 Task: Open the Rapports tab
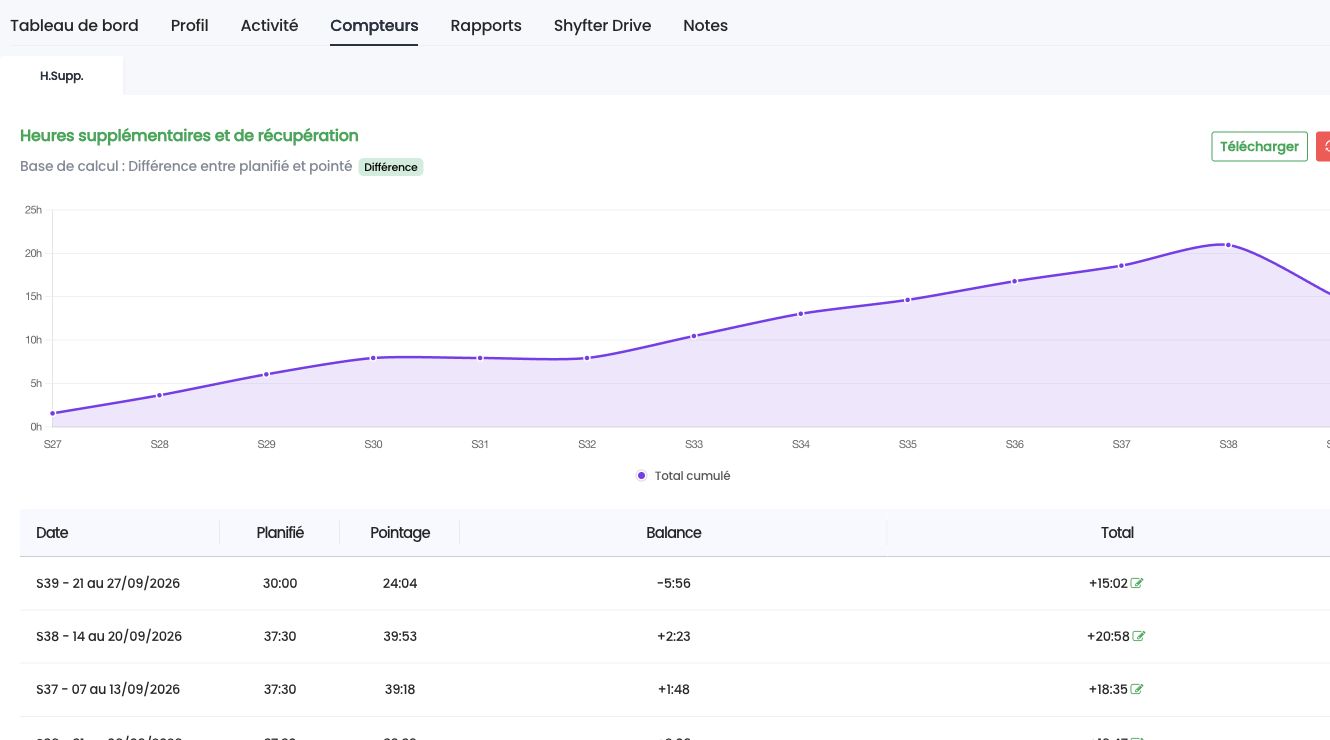click(x=486, y=25)
